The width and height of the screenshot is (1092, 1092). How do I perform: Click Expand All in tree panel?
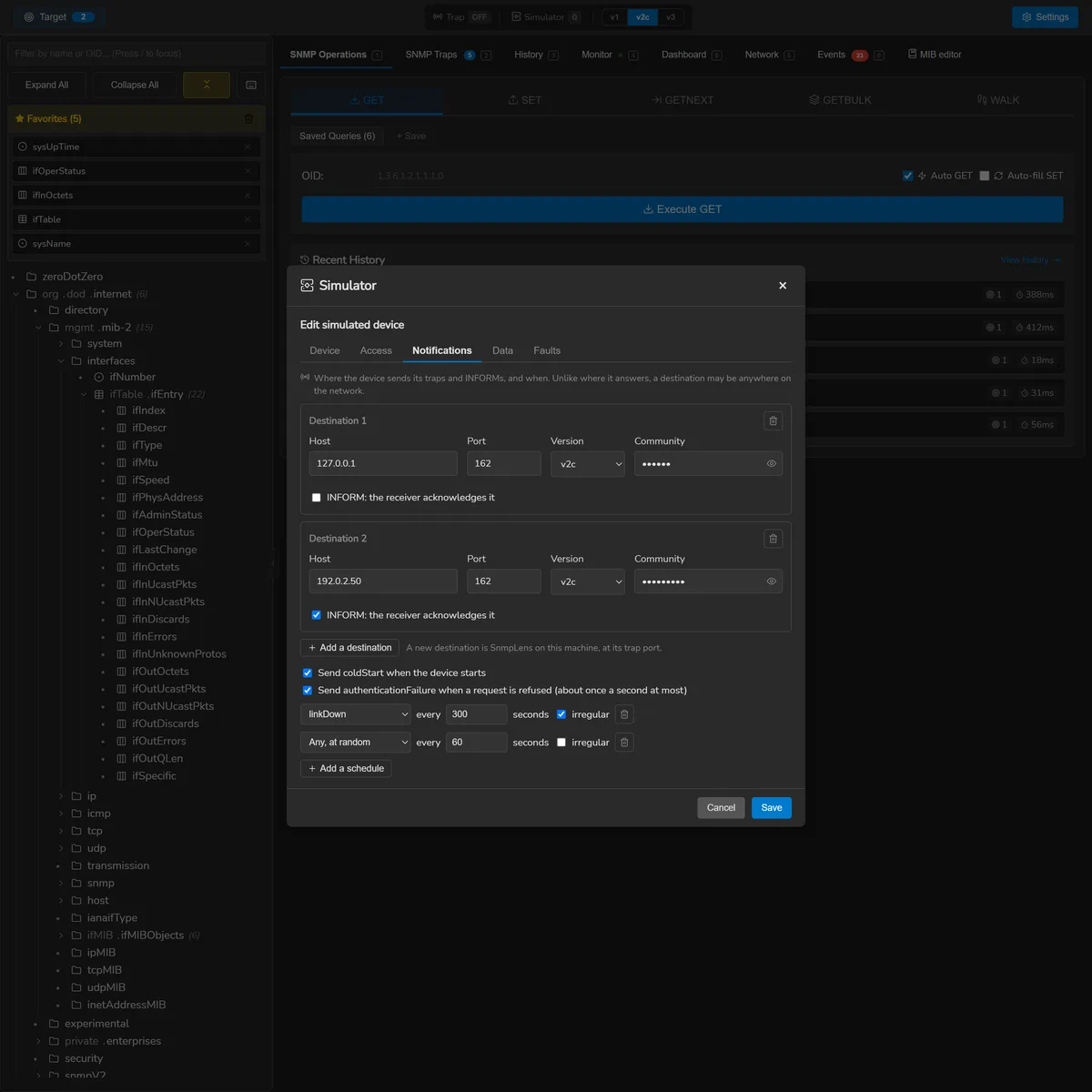(47, 85)
